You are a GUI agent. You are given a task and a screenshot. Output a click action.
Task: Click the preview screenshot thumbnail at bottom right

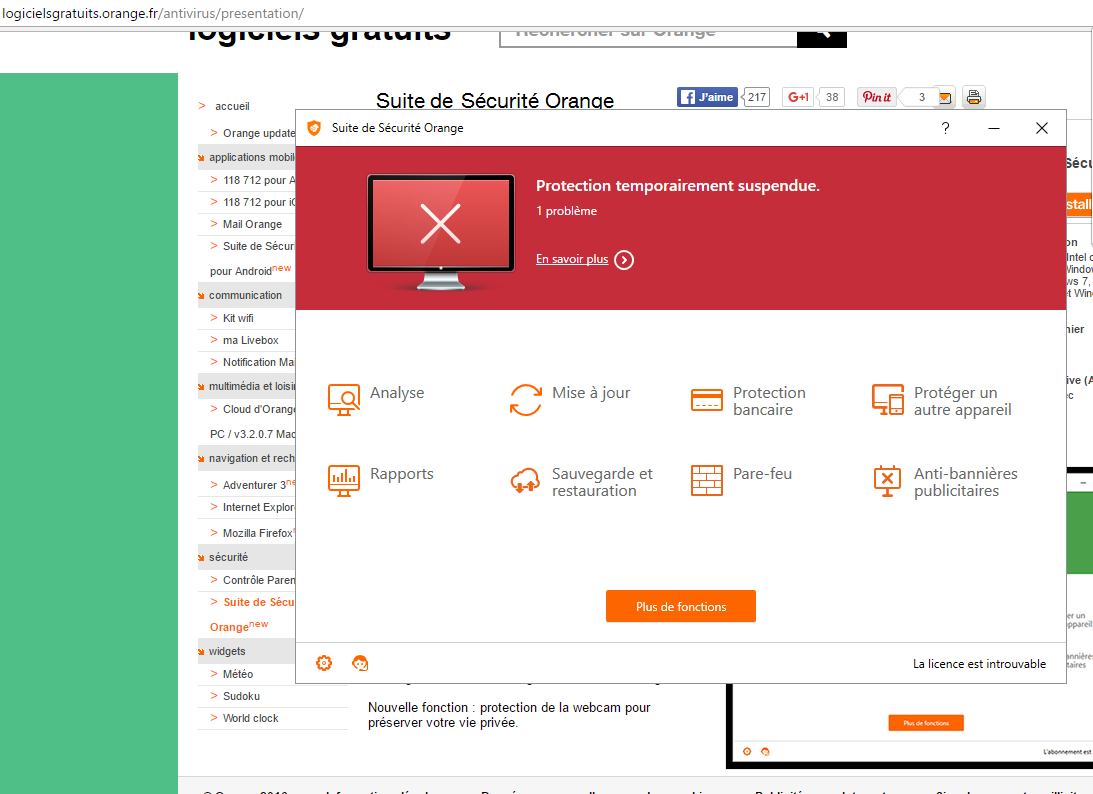(909, 725)
